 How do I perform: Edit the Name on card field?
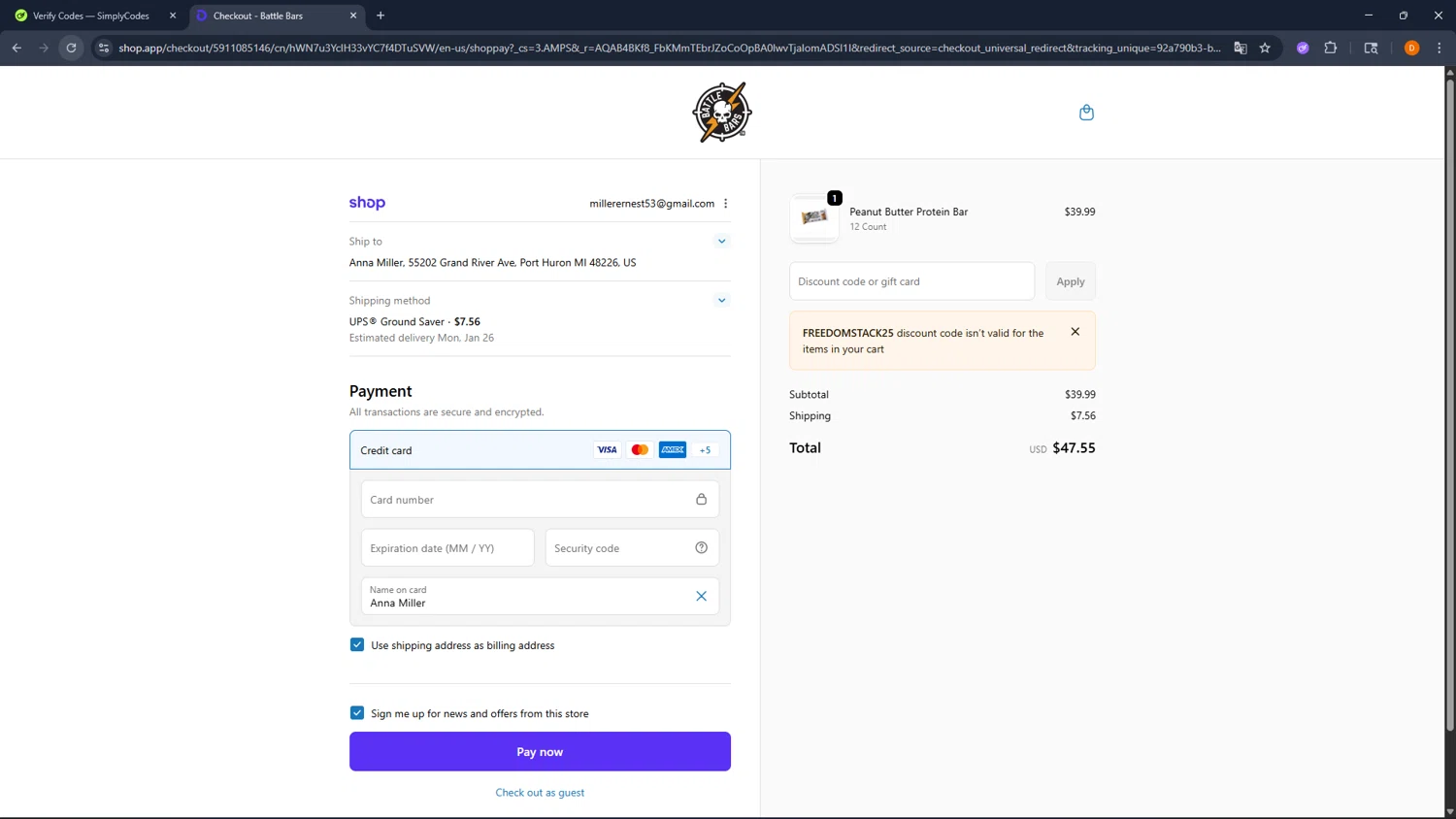click(540, 597)
